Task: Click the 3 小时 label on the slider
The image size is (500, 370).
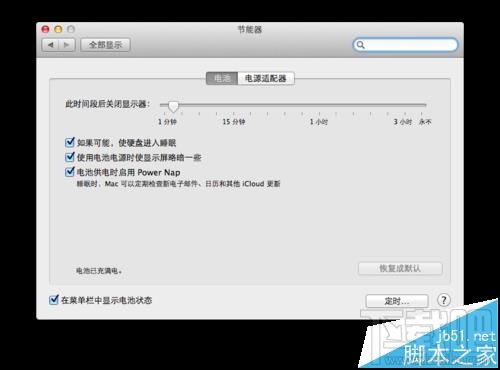Action: (x=403, y=122)
